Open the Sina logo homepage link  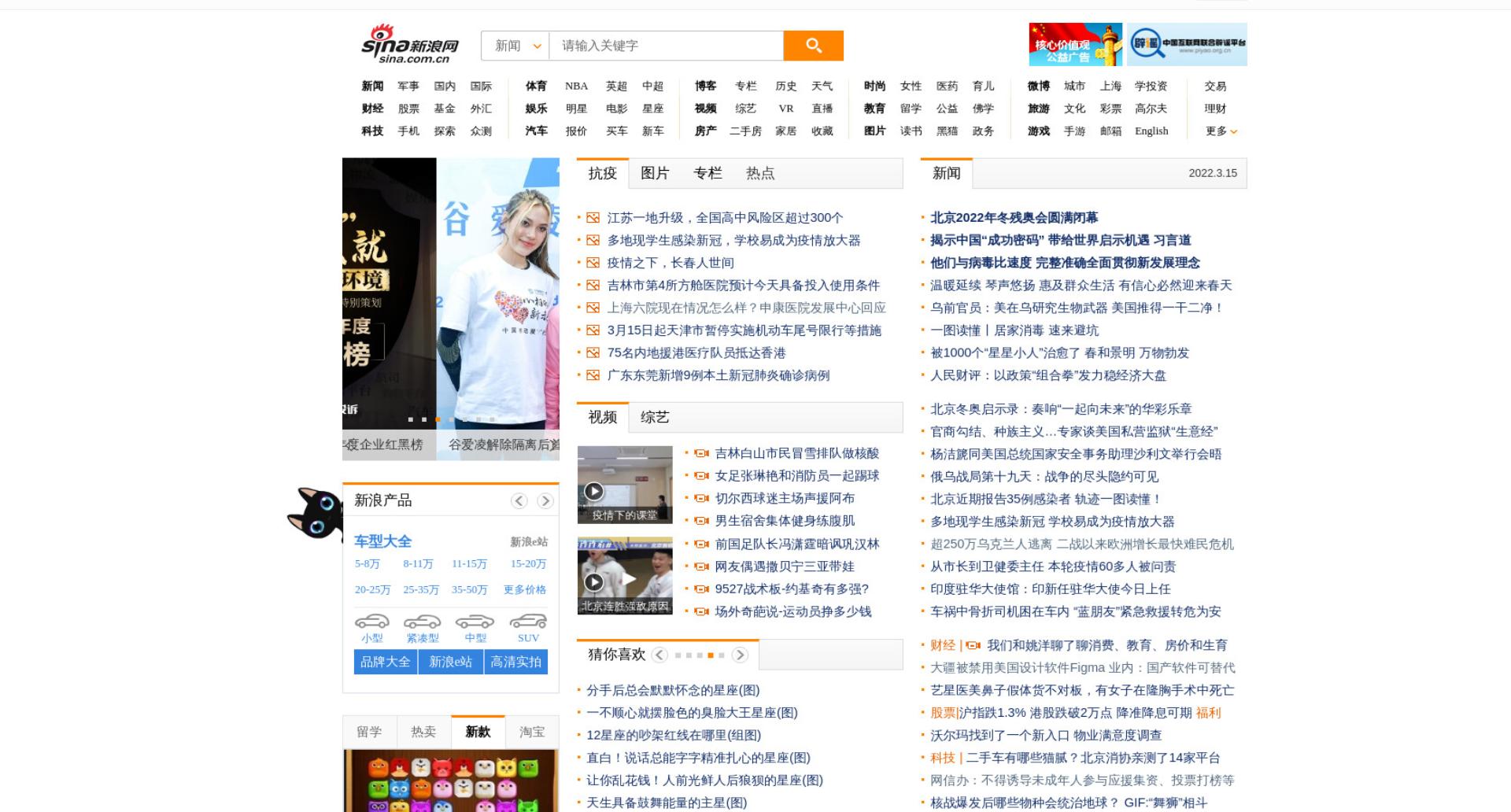(410, 44)
